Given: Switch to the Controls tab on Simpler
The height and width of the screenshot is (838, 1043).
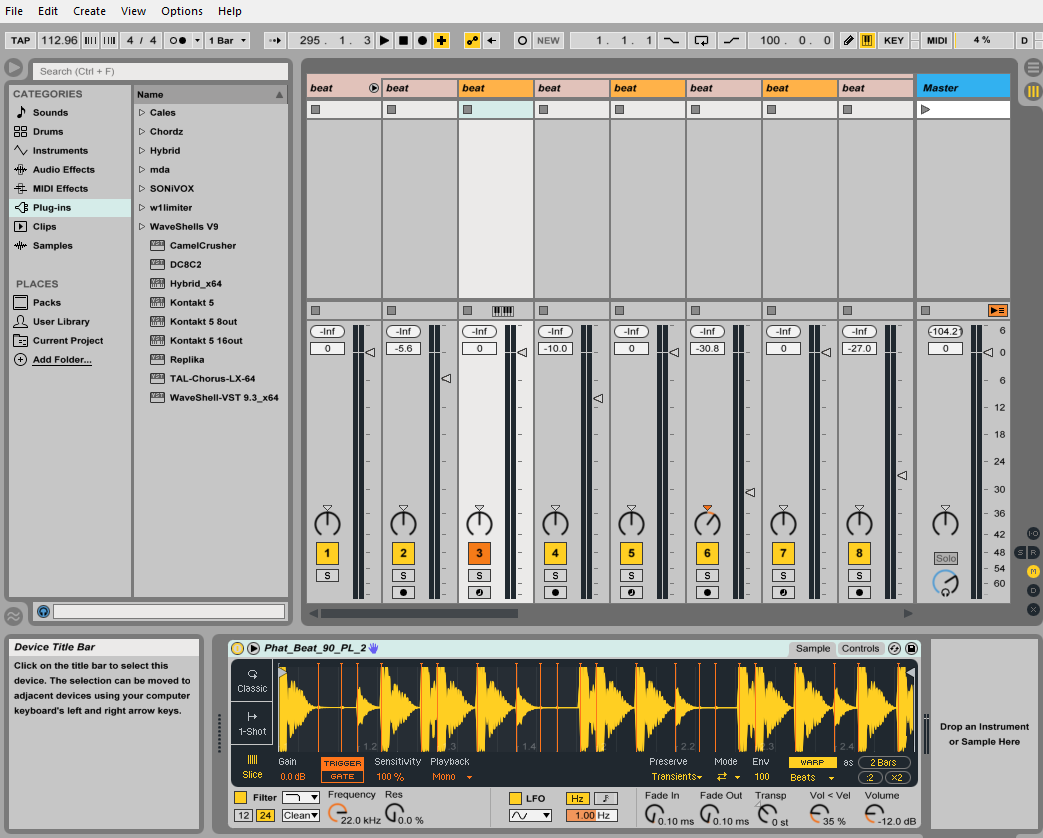Looking at the screenshot, I should pyautogui.click(x=860, y=648).
